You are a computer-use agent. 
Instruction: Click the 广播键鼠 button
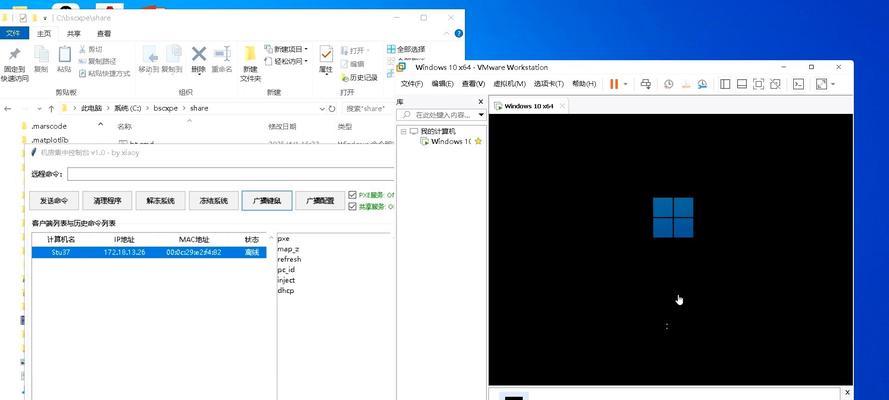267,201
